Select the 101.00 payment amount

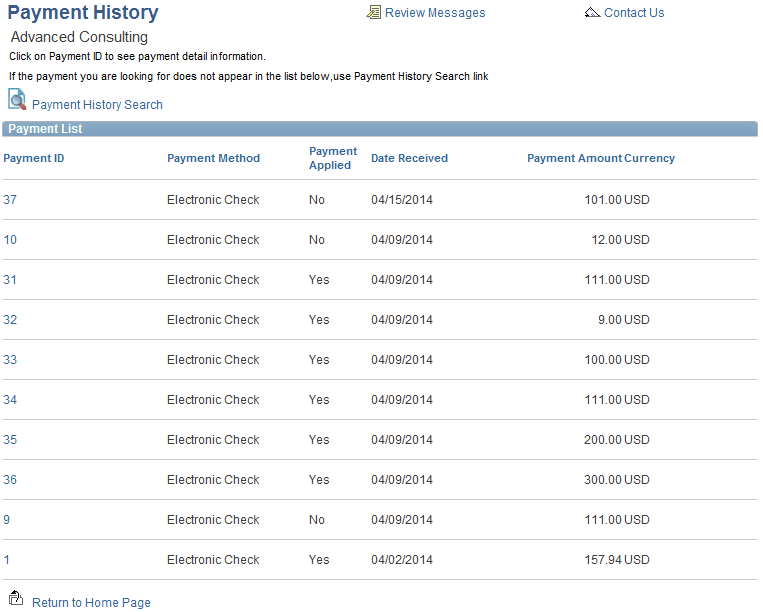click(603, 199)
